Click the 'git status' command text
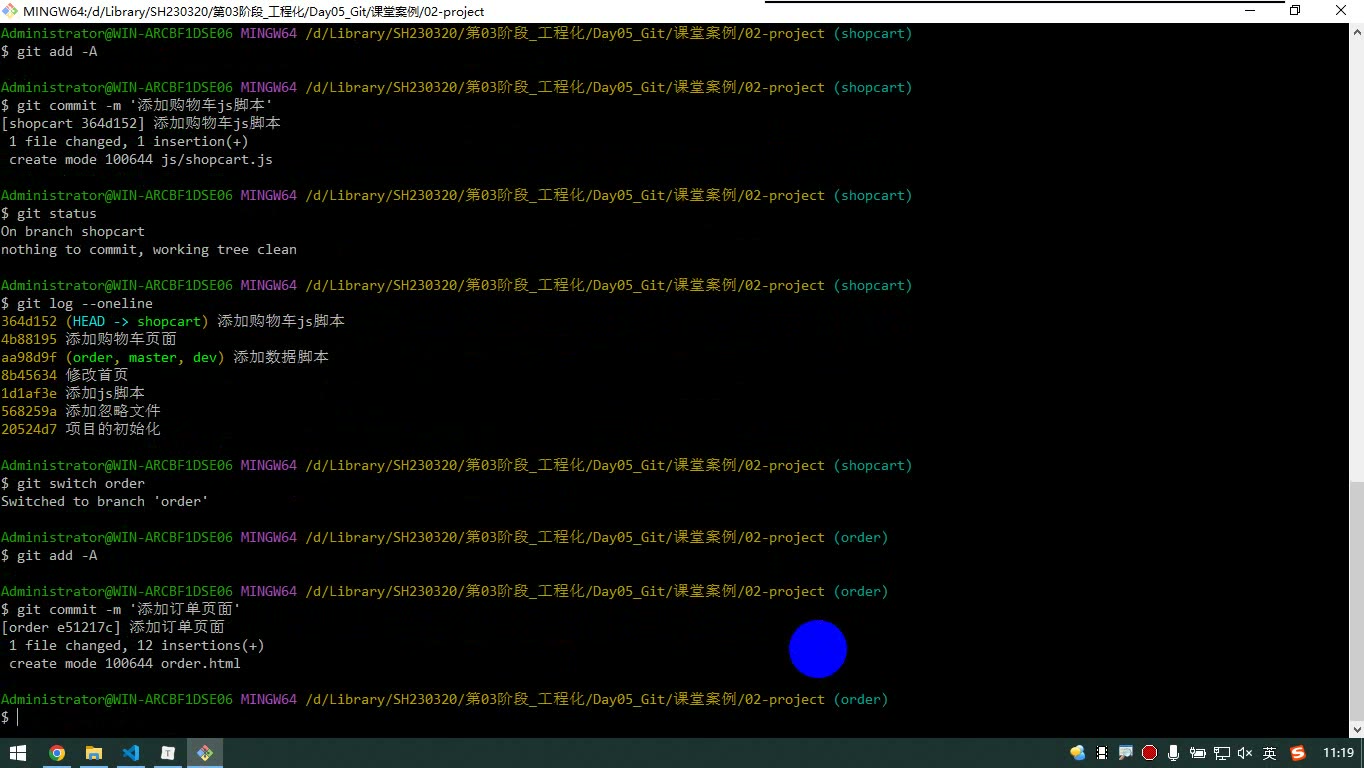The image size is (1364, 768). pos(57,213)
